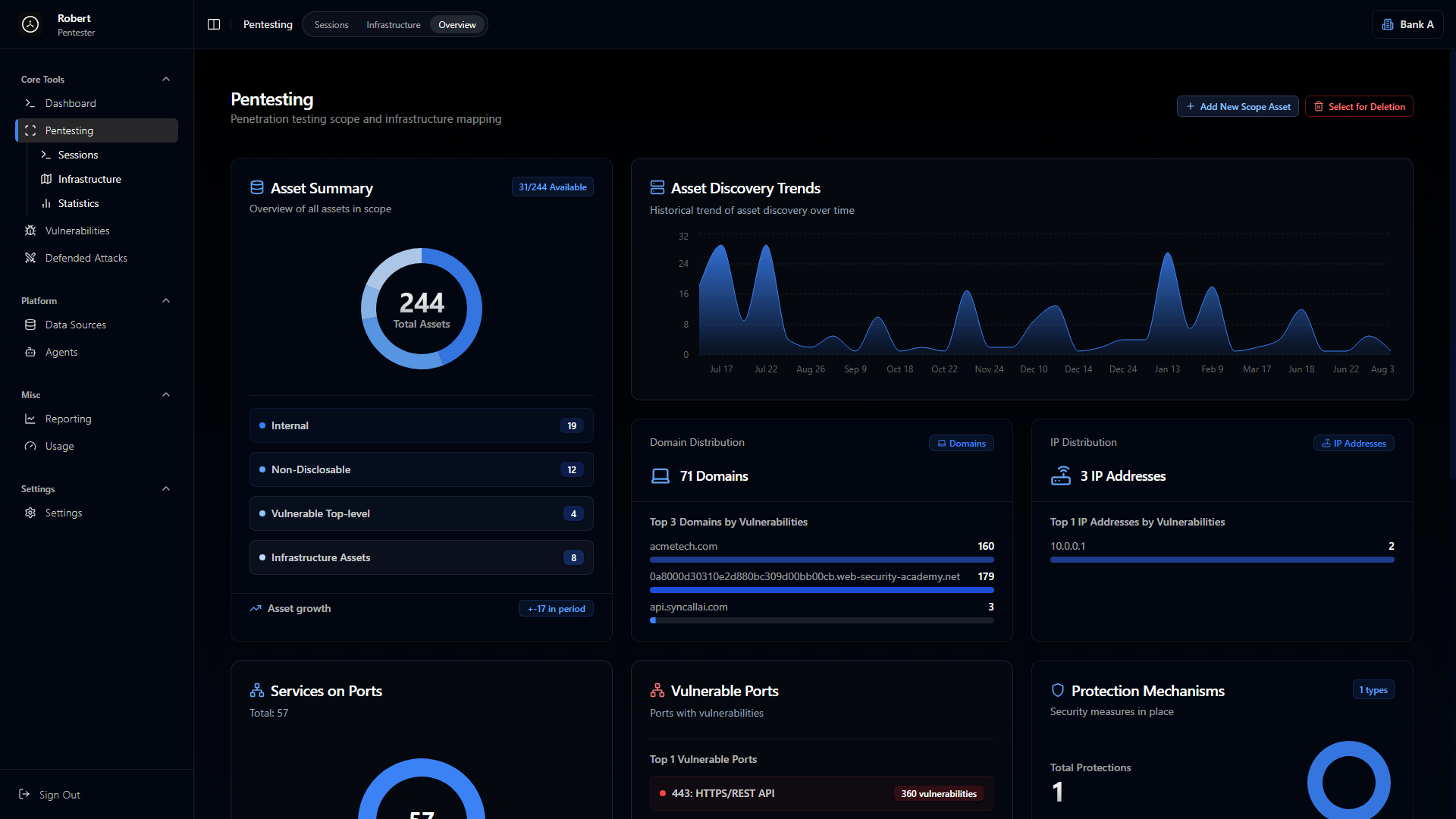Click the acmetech.com vulnerability bar
This screenshot has width=1456, height=819.
pos(822,560)
